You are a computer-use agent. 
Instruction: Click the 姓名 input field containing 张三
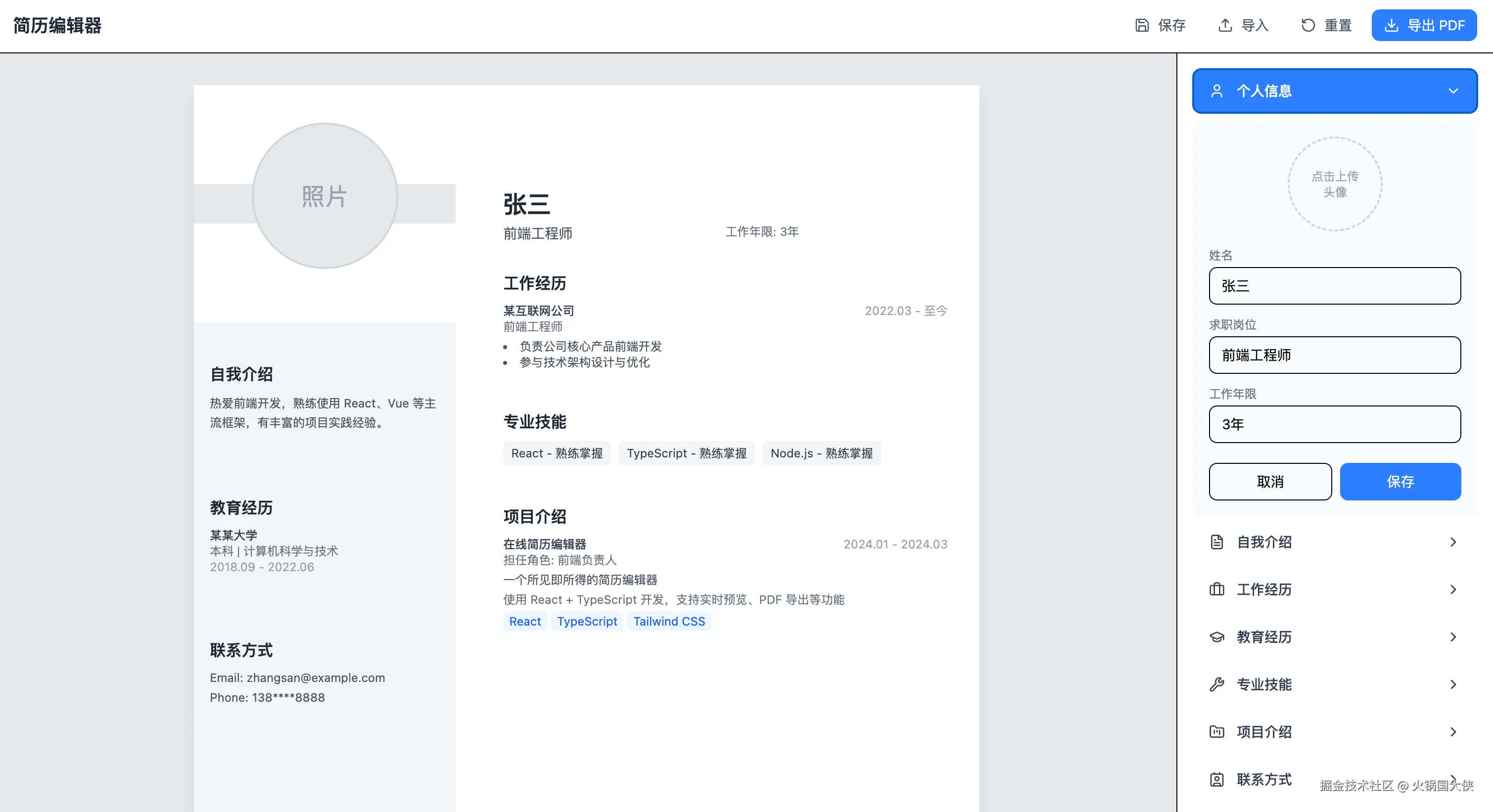(x=1334, y=285)
